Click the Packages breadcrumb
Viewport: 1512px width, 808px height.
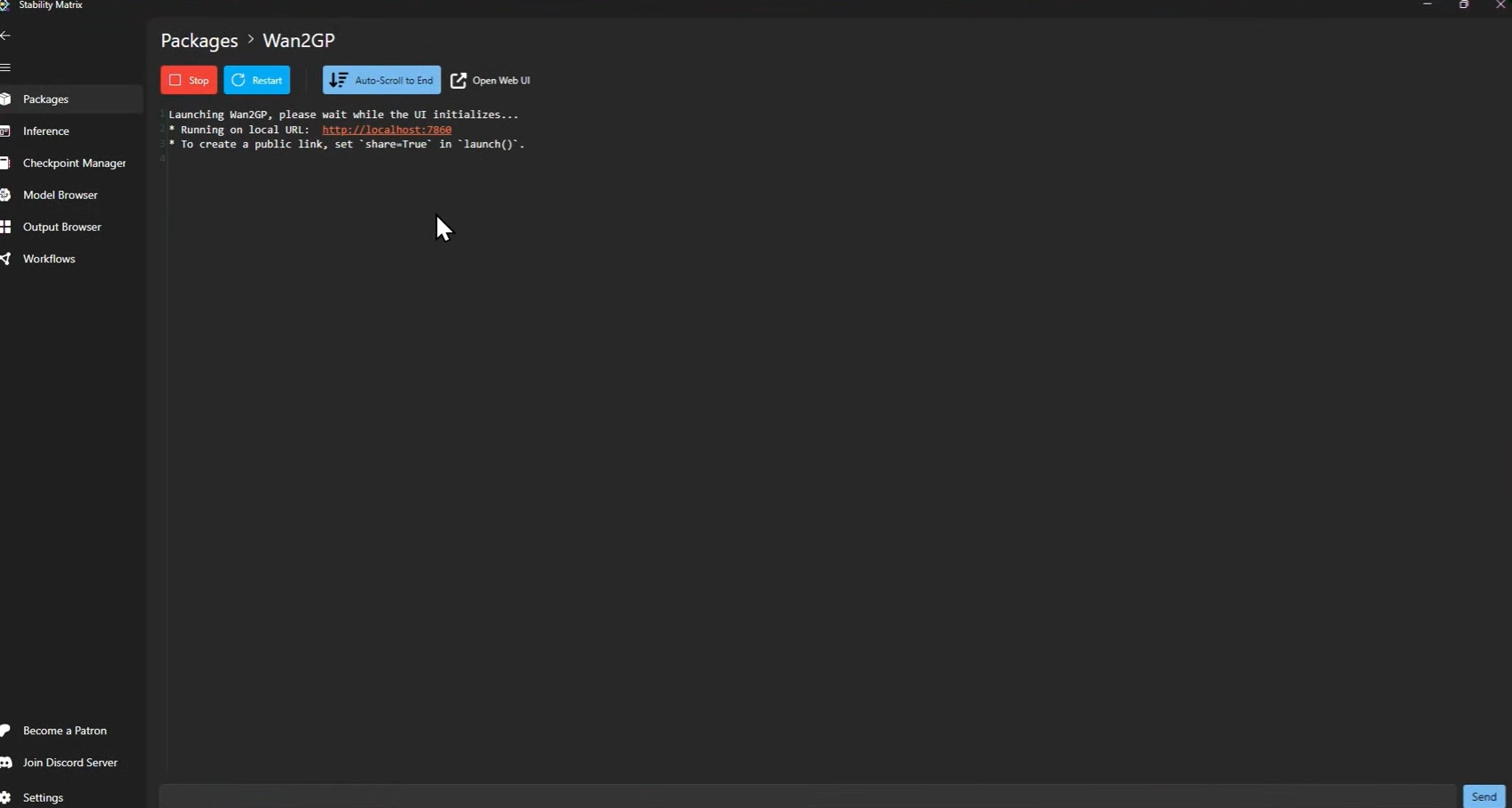tap(199, 40)
